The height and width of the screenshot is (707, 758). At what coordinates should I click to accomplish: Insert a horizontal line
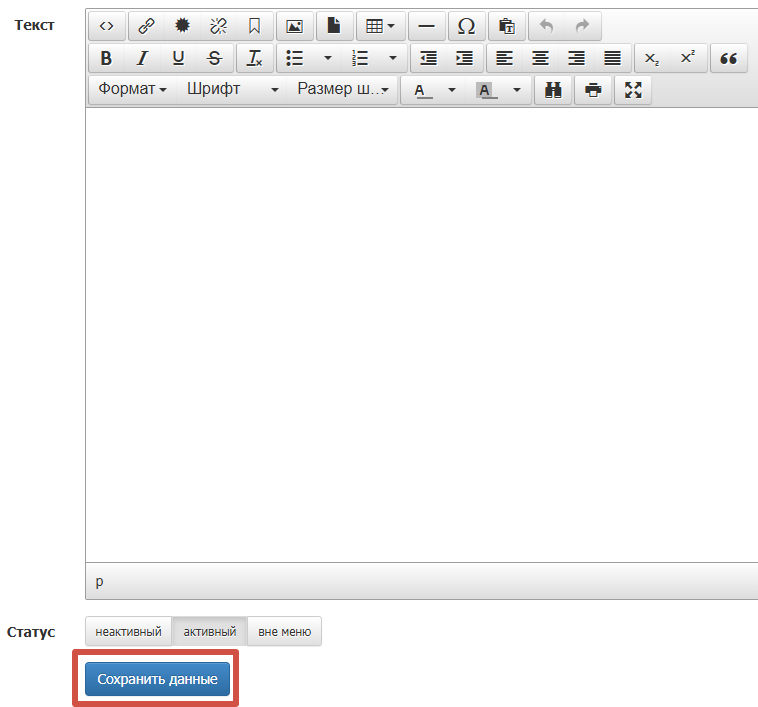coord(426,26)
